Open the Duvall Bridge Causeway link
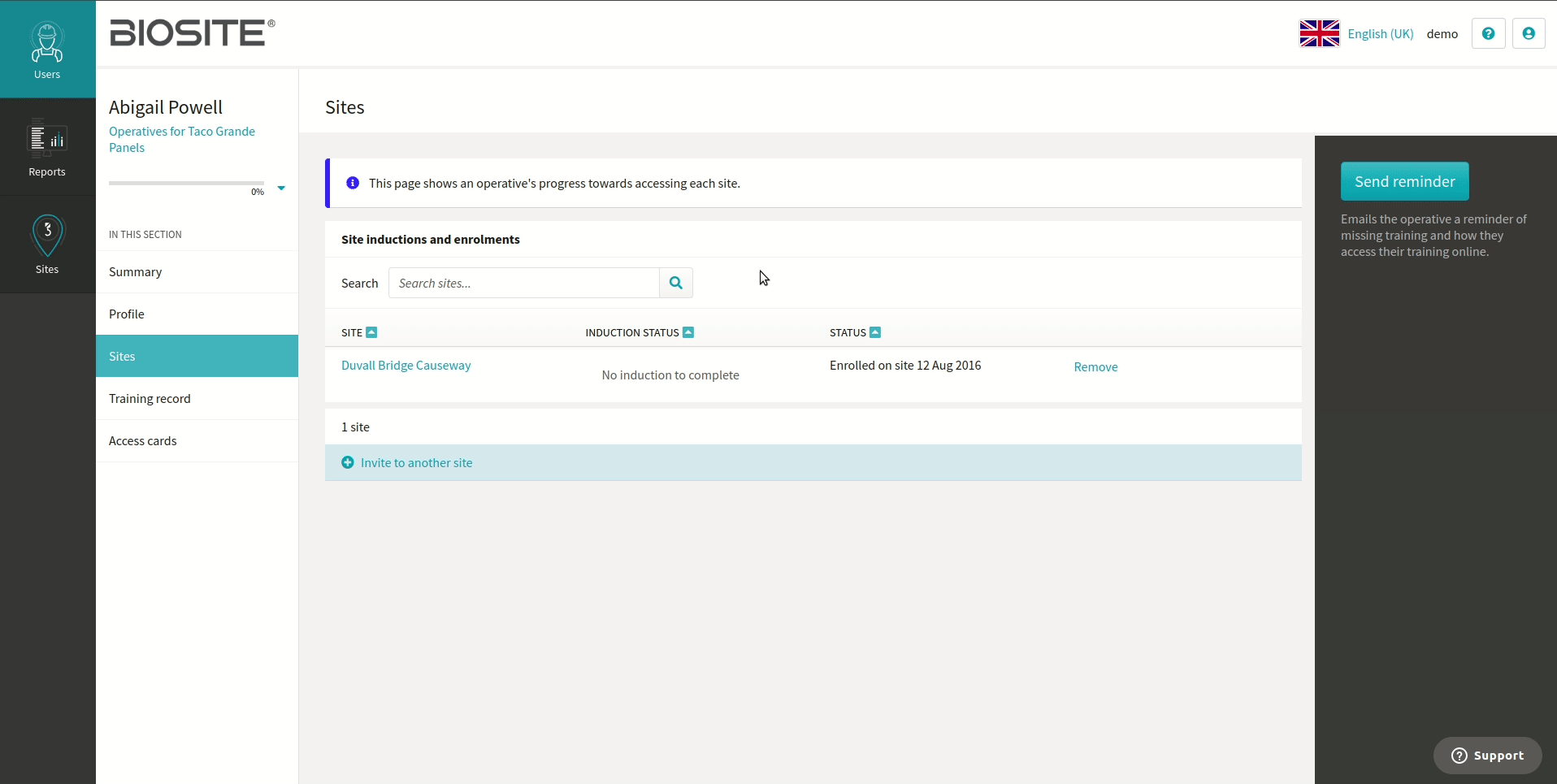The width and height of the screenshot is (1557, 784). point(406,366)
